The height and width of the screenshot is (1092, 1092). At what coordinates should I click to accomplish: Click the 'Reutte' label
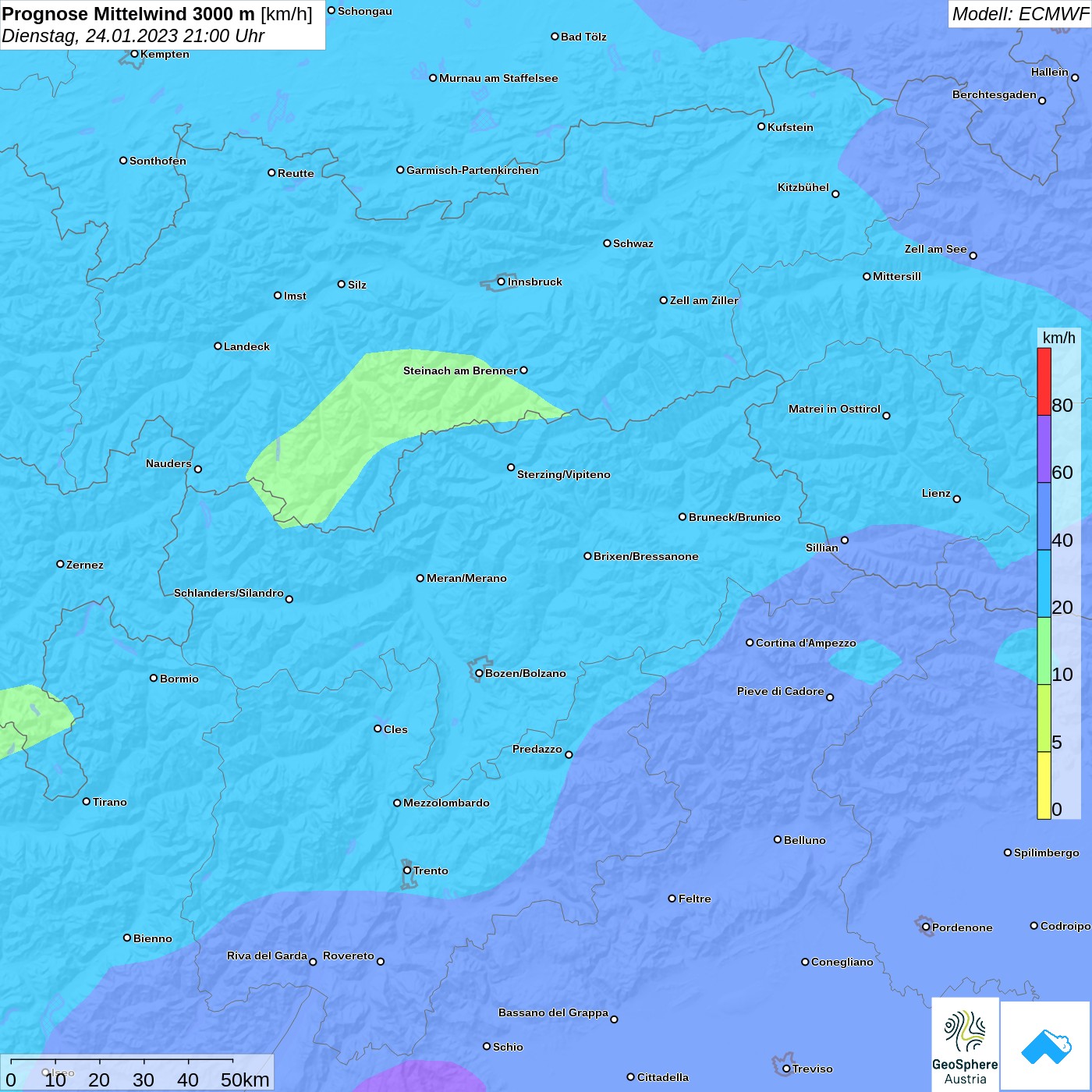pos(296,173)
